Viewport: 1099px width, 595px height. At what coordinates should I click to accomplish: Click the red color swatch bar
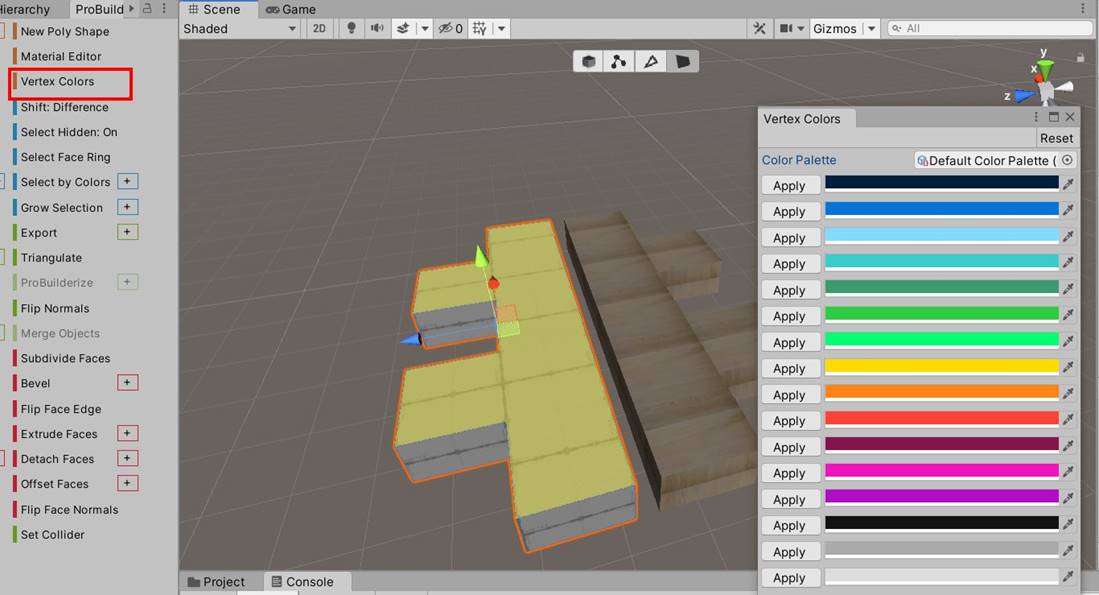click(941, 418)
